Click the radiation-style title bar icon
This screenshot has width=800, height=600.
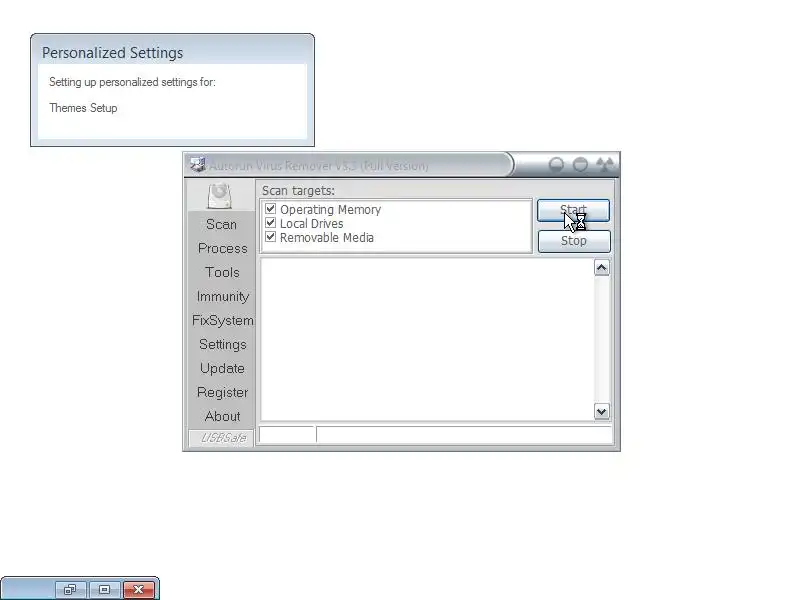[605, 164]
